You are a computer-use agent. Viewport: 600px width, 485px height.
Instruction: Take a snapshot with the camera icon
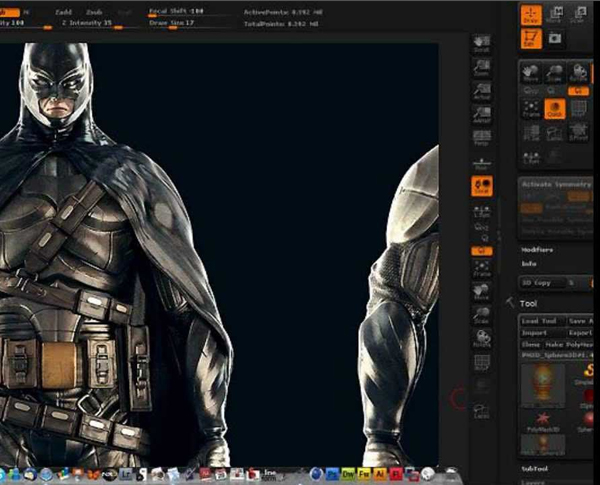pos(554,38)
